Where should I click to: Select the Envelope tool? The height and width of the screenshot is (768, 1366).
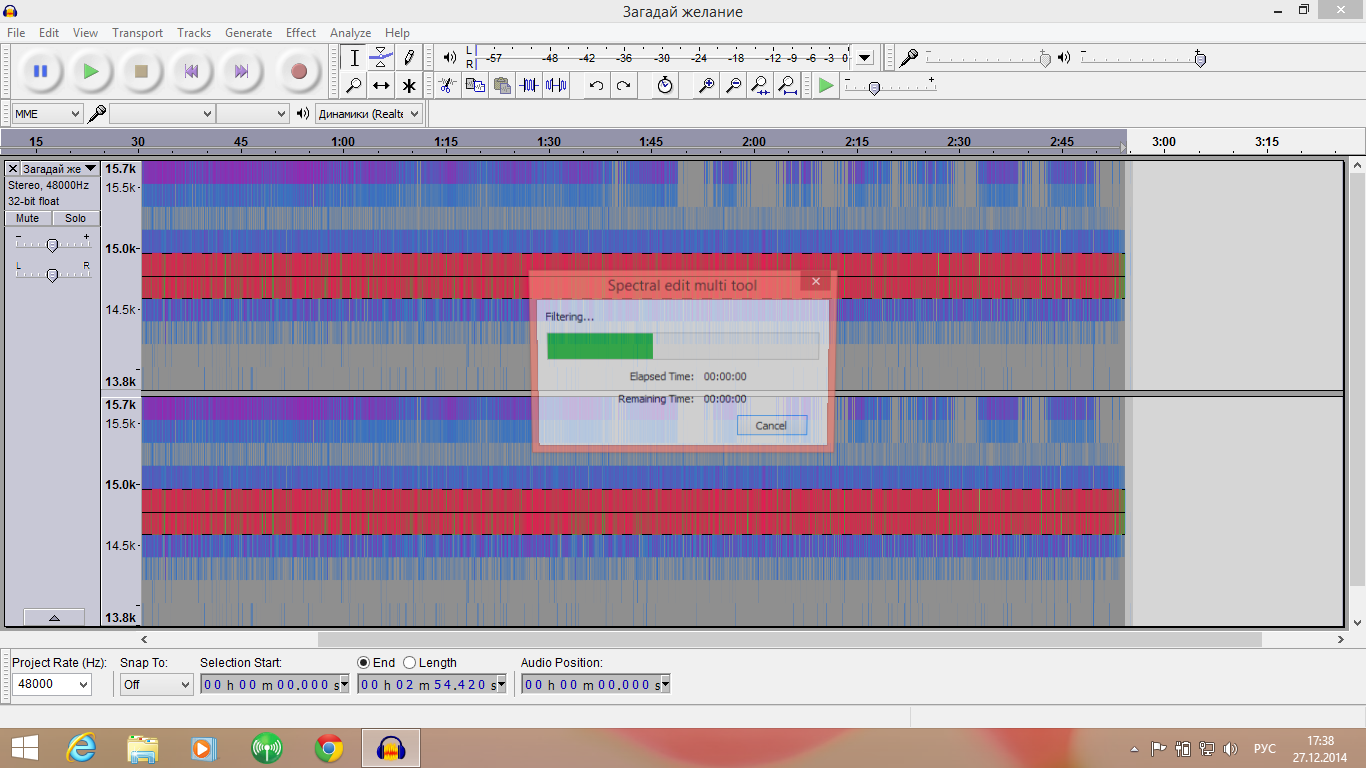tap(381, 57)
